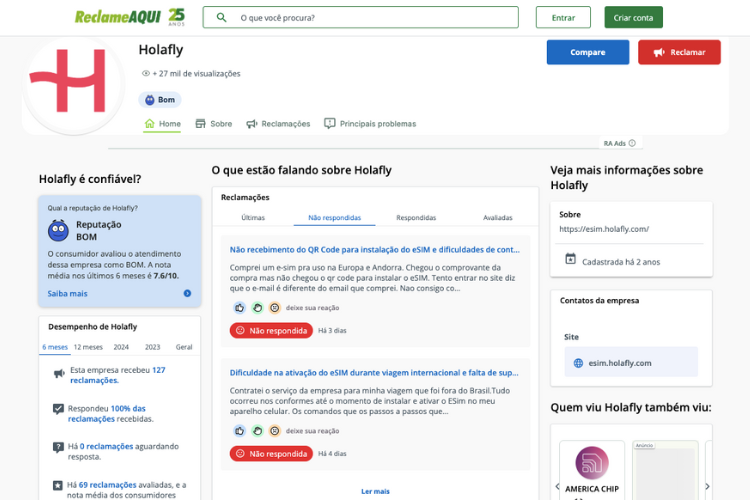750x500 pixels.
Task: Click clapping reaction on QR Code complaint
Action: point(257,308)
